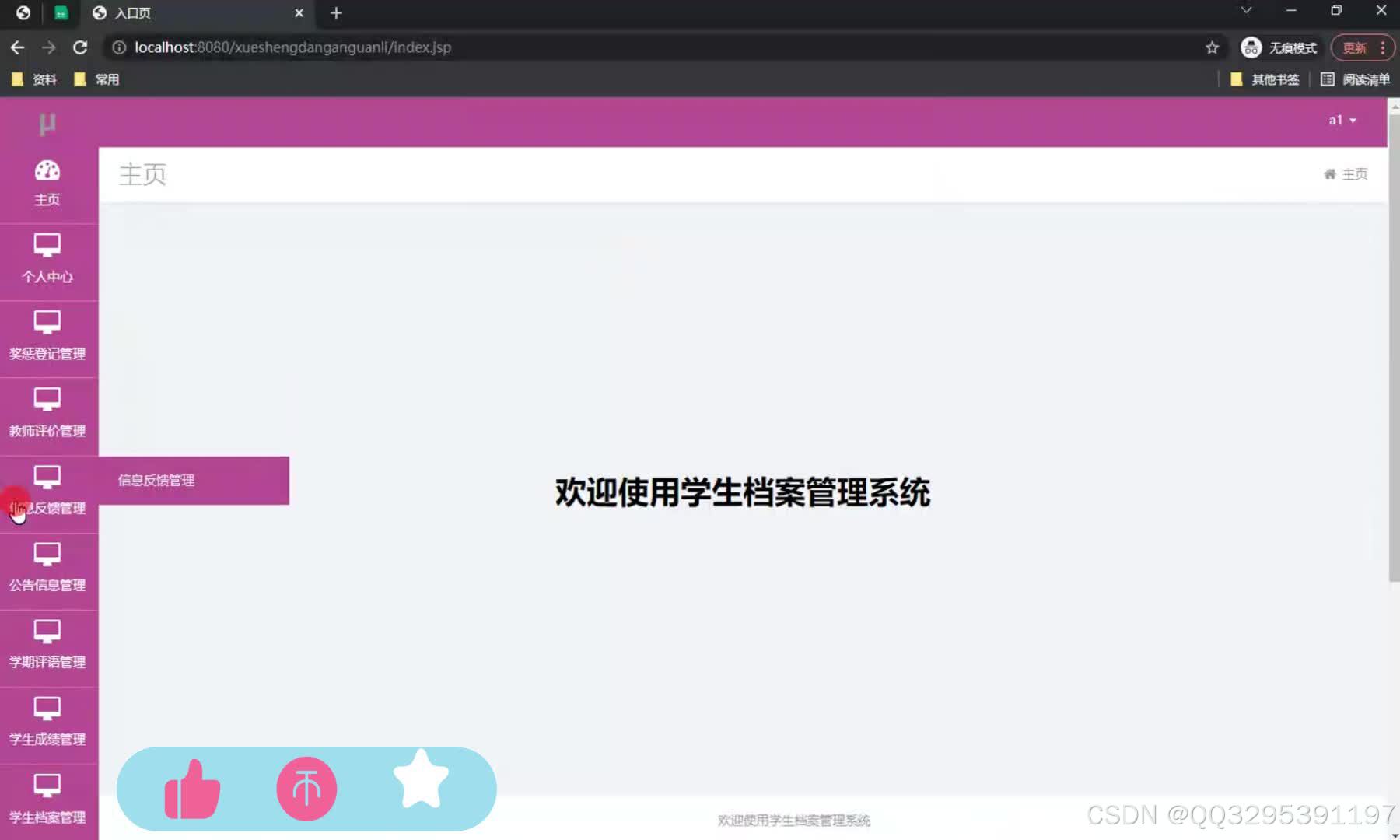Click the star favorite icon
1400x840 pixels.
[421, 779]
